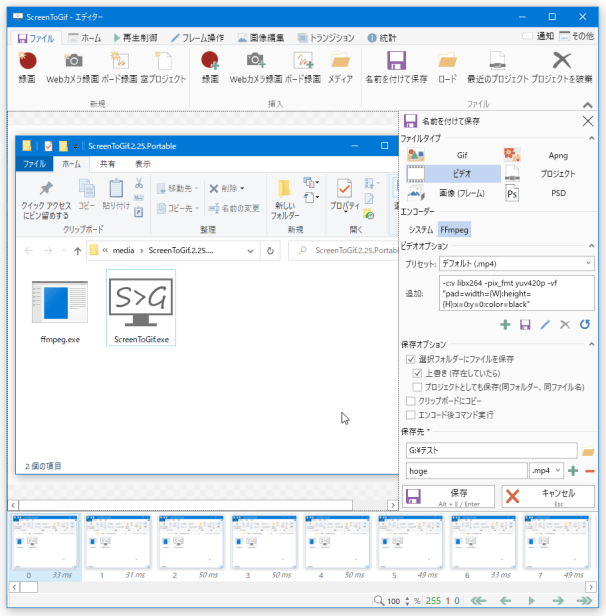Click the pencil icon to edit the preset
This screenshot has height=616, width=606.
pyautogui.click(x=545, y=324)
